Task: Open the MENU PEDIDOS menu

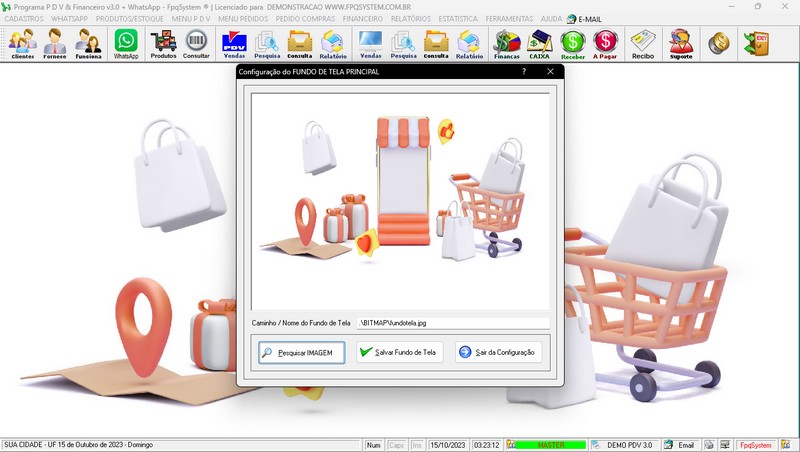Action: point(243,19)
